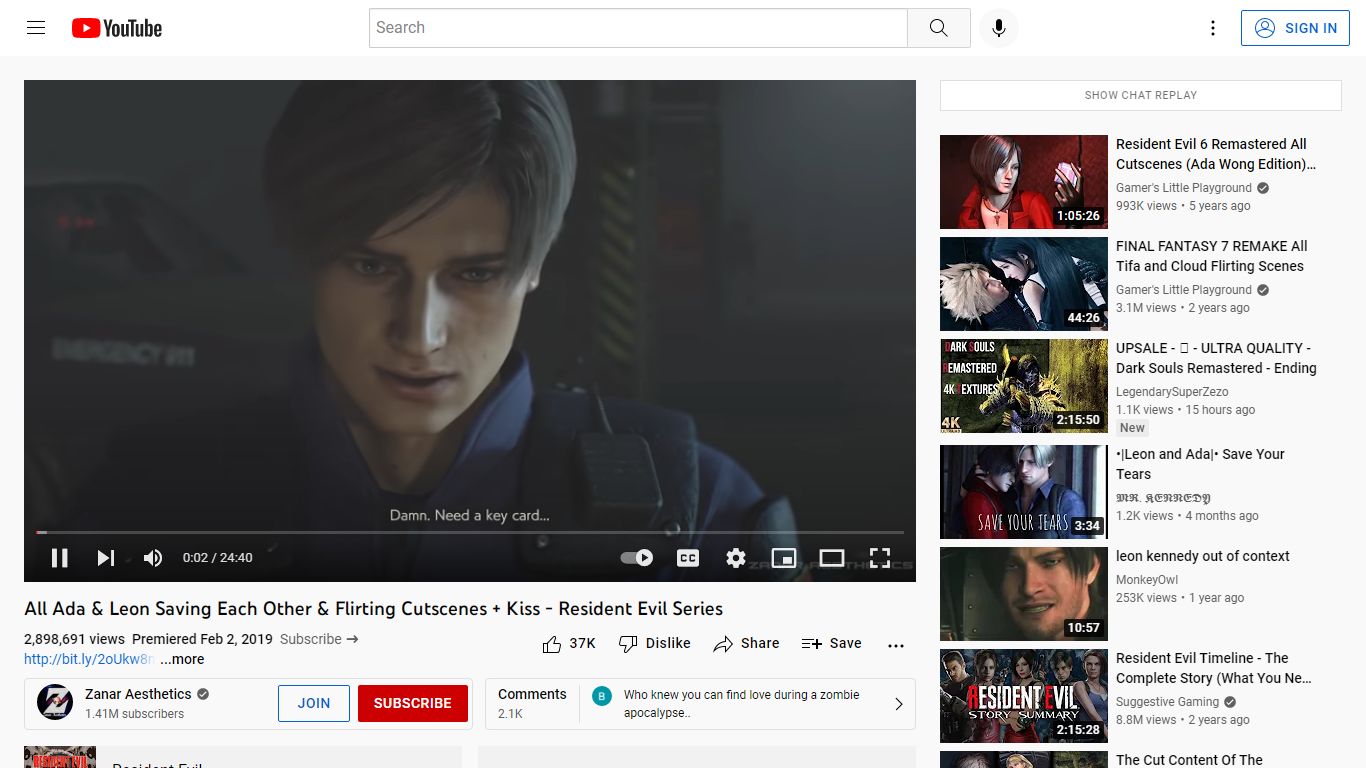This screenshot has width=1366, height=768.
Task: Pause the video
Action: [60, 558]
